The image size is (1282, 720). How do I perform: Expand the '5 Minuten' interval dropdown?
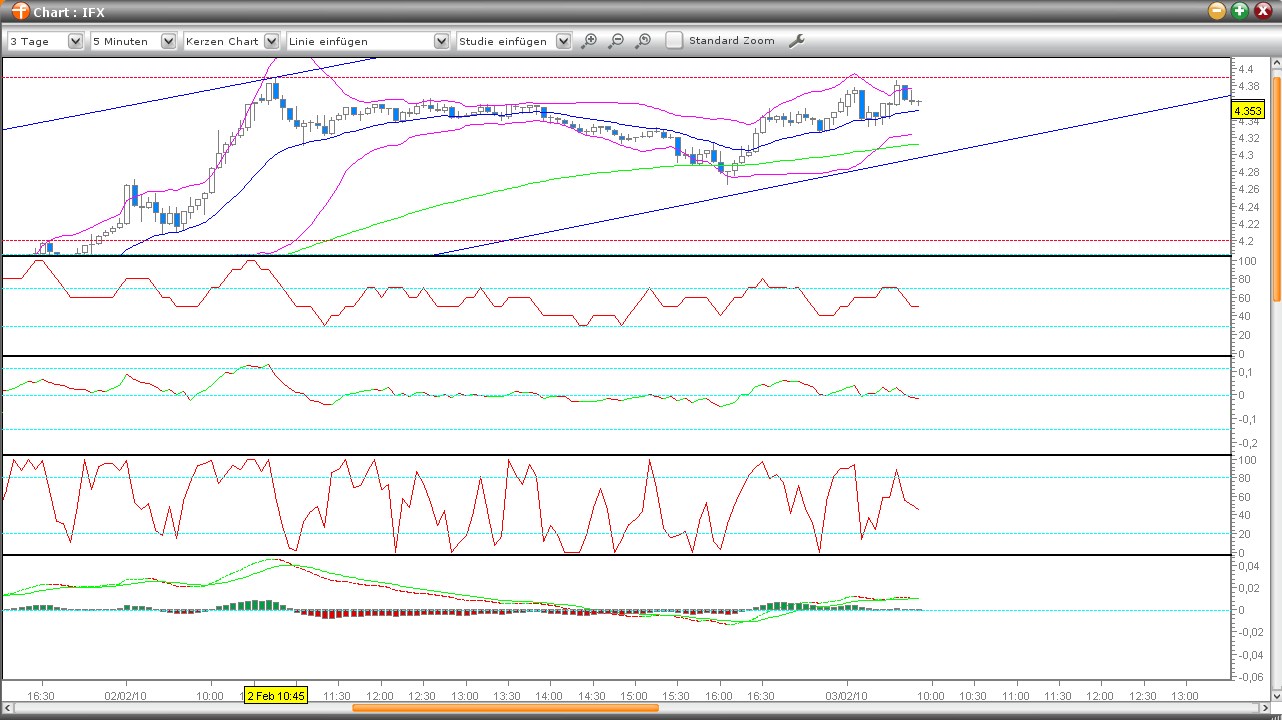tap(168, 41)
